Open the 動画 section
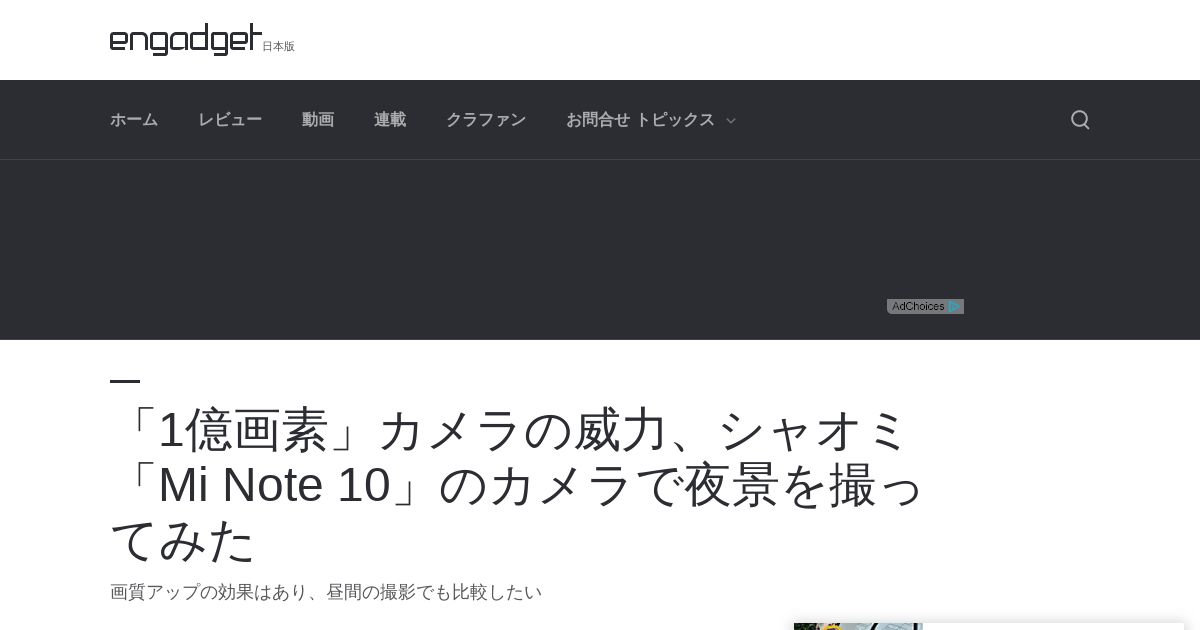This screenshot has width=1200, height=630. (x=318, y=120)
